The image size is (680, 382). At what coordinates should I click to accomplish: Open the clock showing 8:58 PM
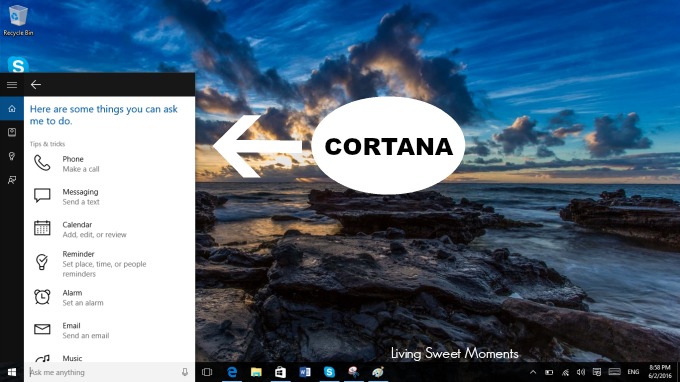660,372
